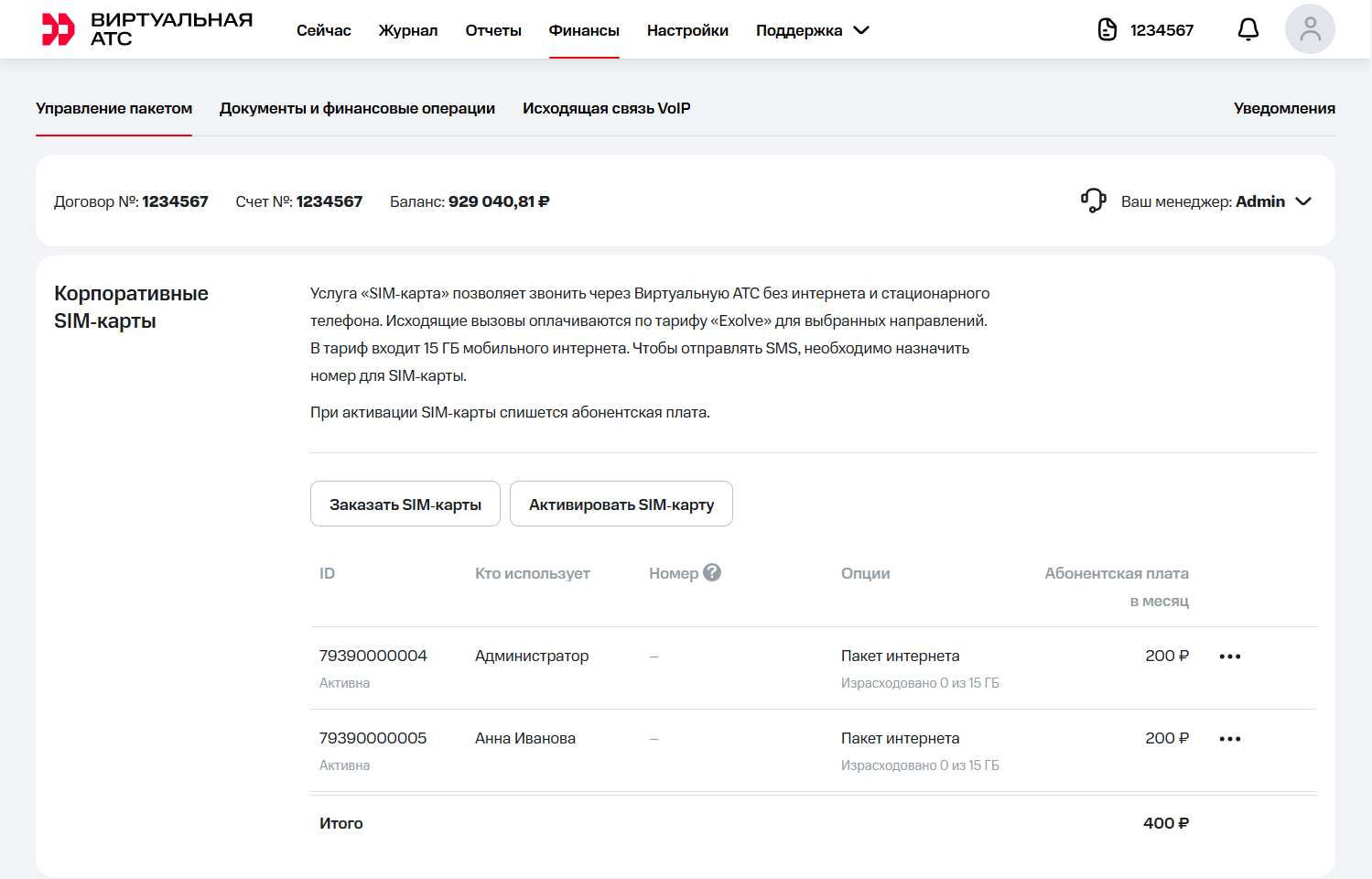Click the question mark help icon beside Номер
Screen dimensions: 1372x879
(x=712, y=572)
